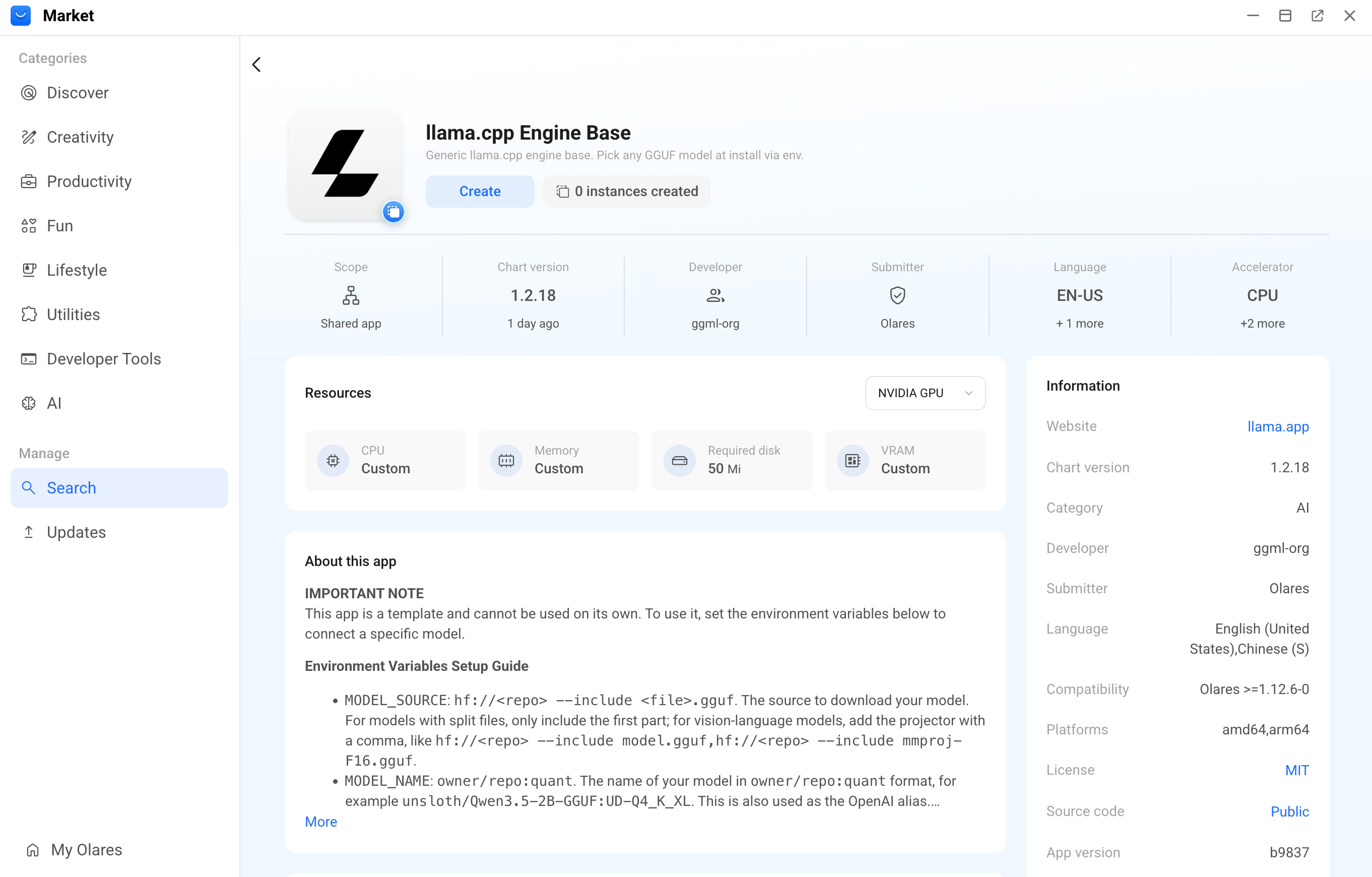
Task: Select the Creativity category icon
Action: tap(29, 137)
